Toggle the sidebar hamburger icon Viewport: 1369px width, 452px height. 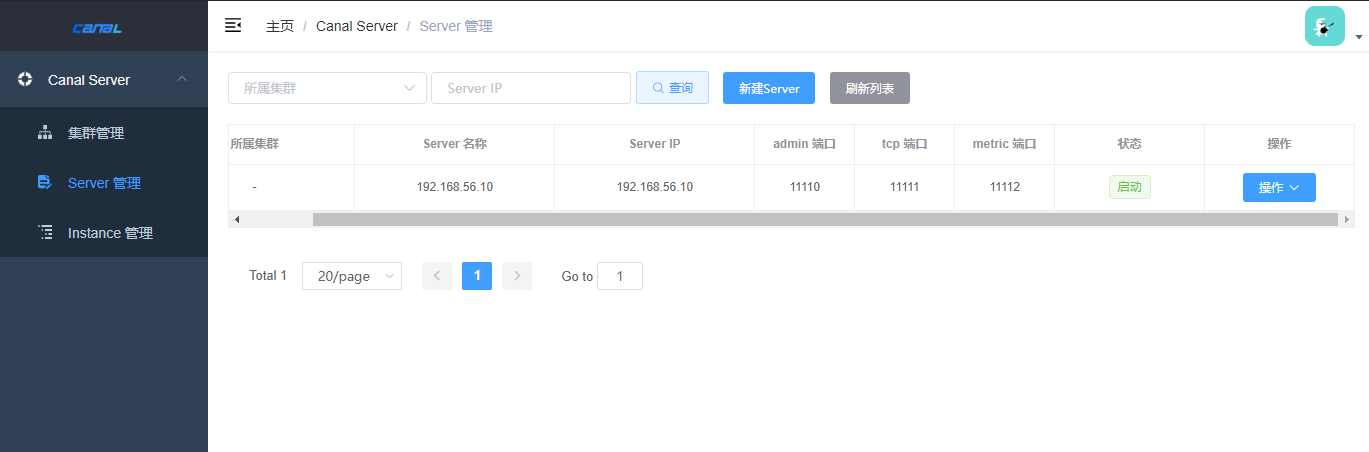click(x=233, y=25)
